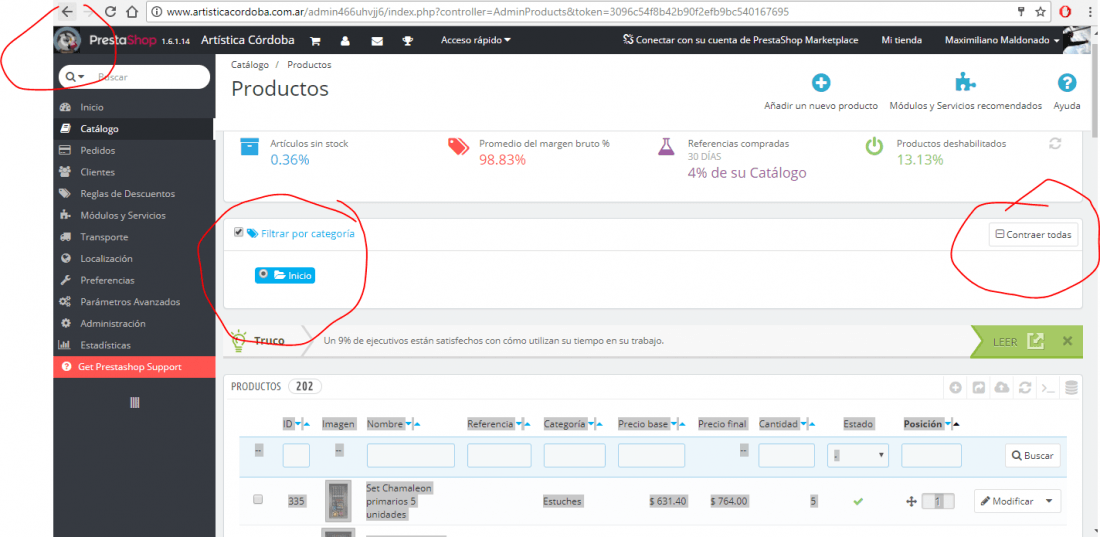This screenshot has height=537, width=1100.
Task: Focus the sidebar Buscar search field
Action: 150,77
